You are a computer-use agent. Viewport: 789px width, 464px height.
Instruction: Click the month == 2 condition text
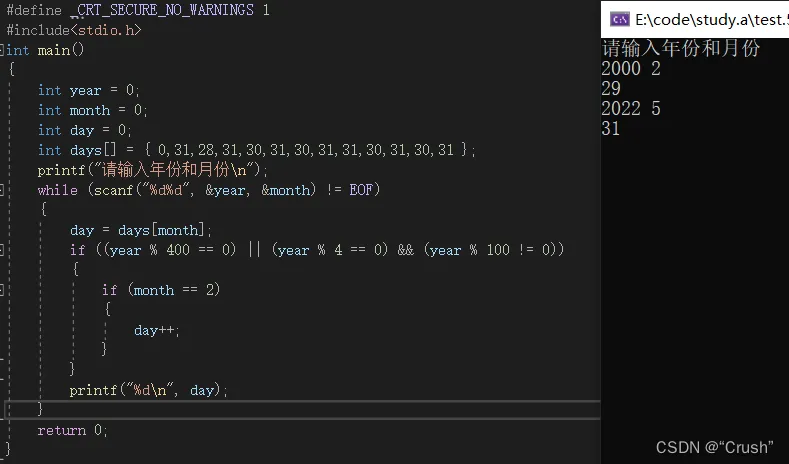pyautogui.click(x=174, y=290)
